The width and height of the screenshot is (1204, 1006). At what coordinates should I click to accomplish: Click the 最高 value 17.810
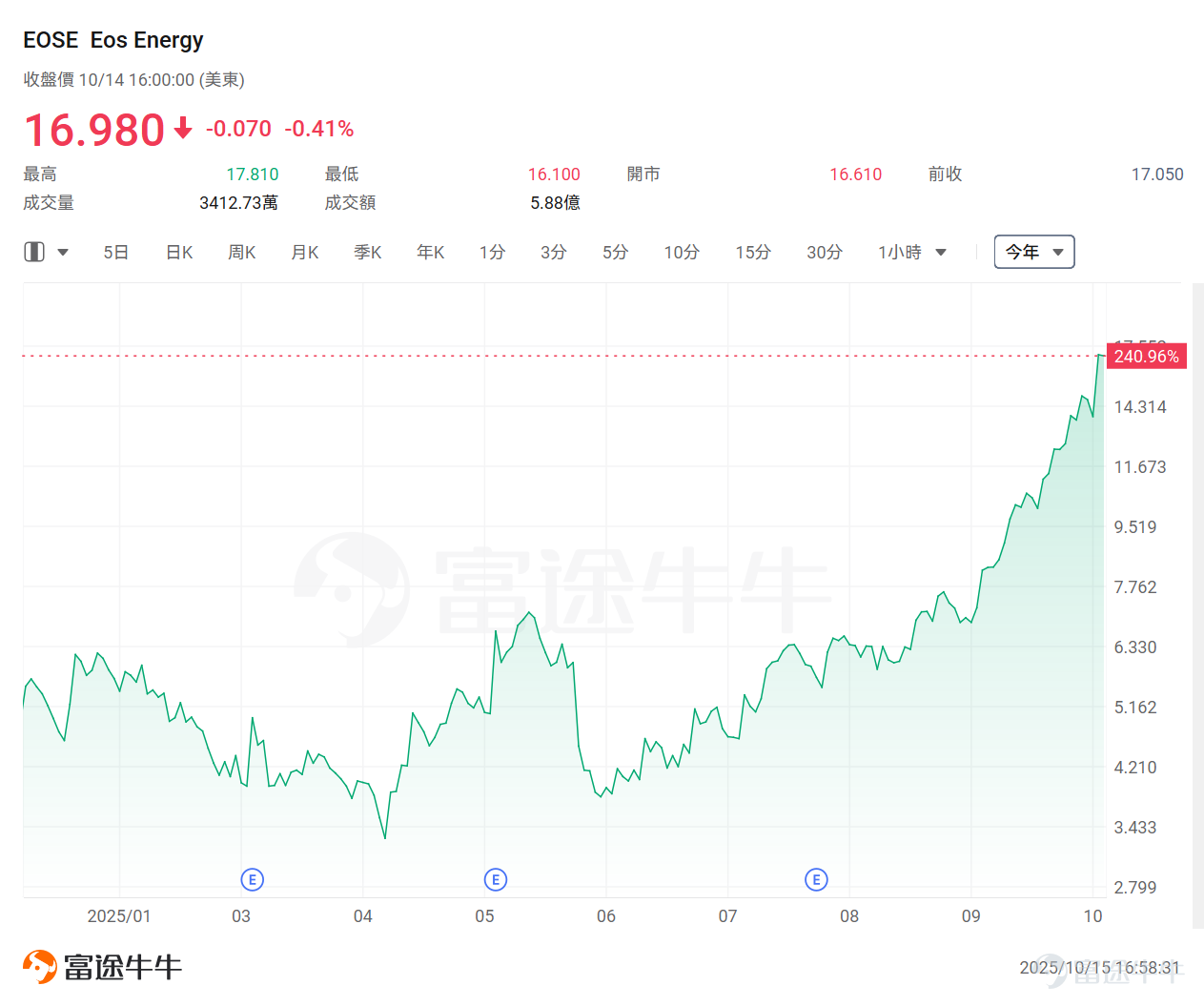[253, 175]
